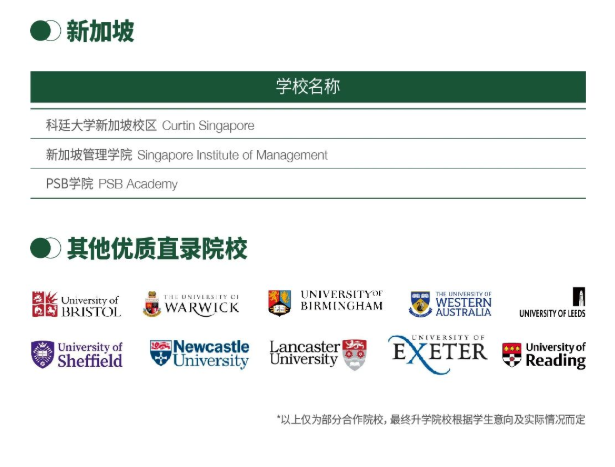The image size is (615, 467).
Task: Click the University of Leeds logo
Action: pyautogui.click(x=552, y=302)
